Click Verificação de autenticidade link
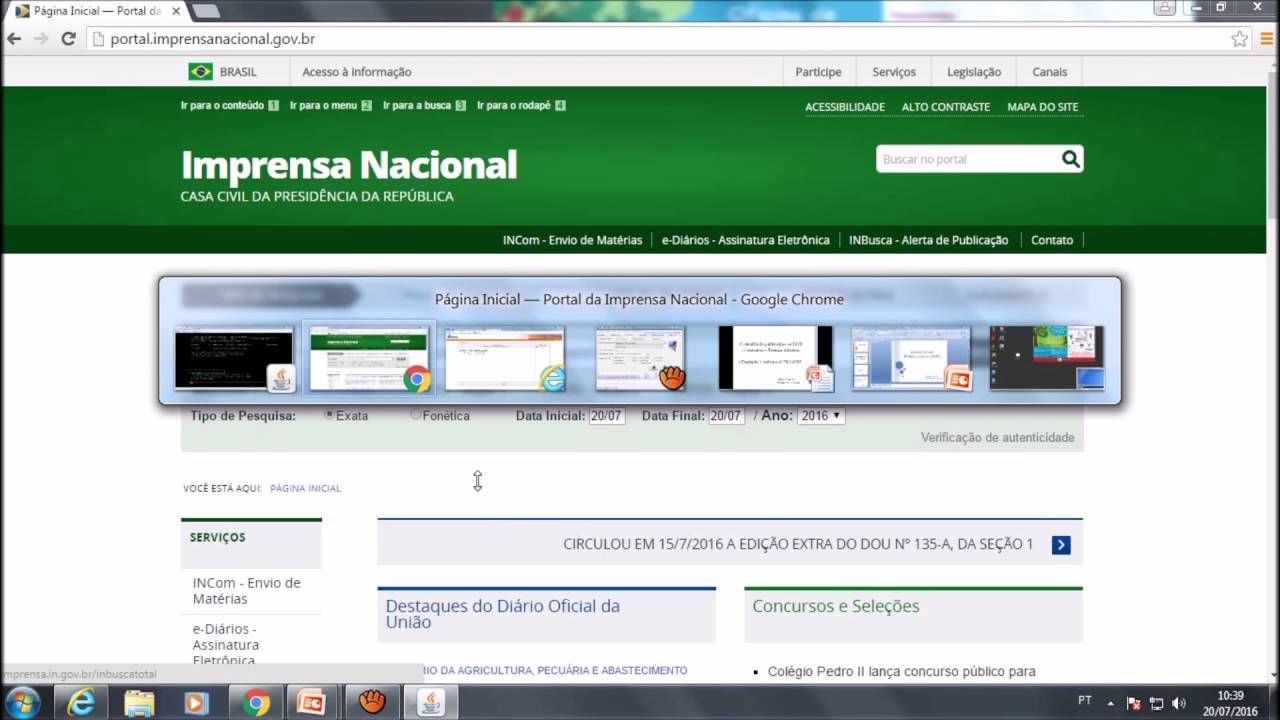The image size is (1280, 720). pos(998,437)
